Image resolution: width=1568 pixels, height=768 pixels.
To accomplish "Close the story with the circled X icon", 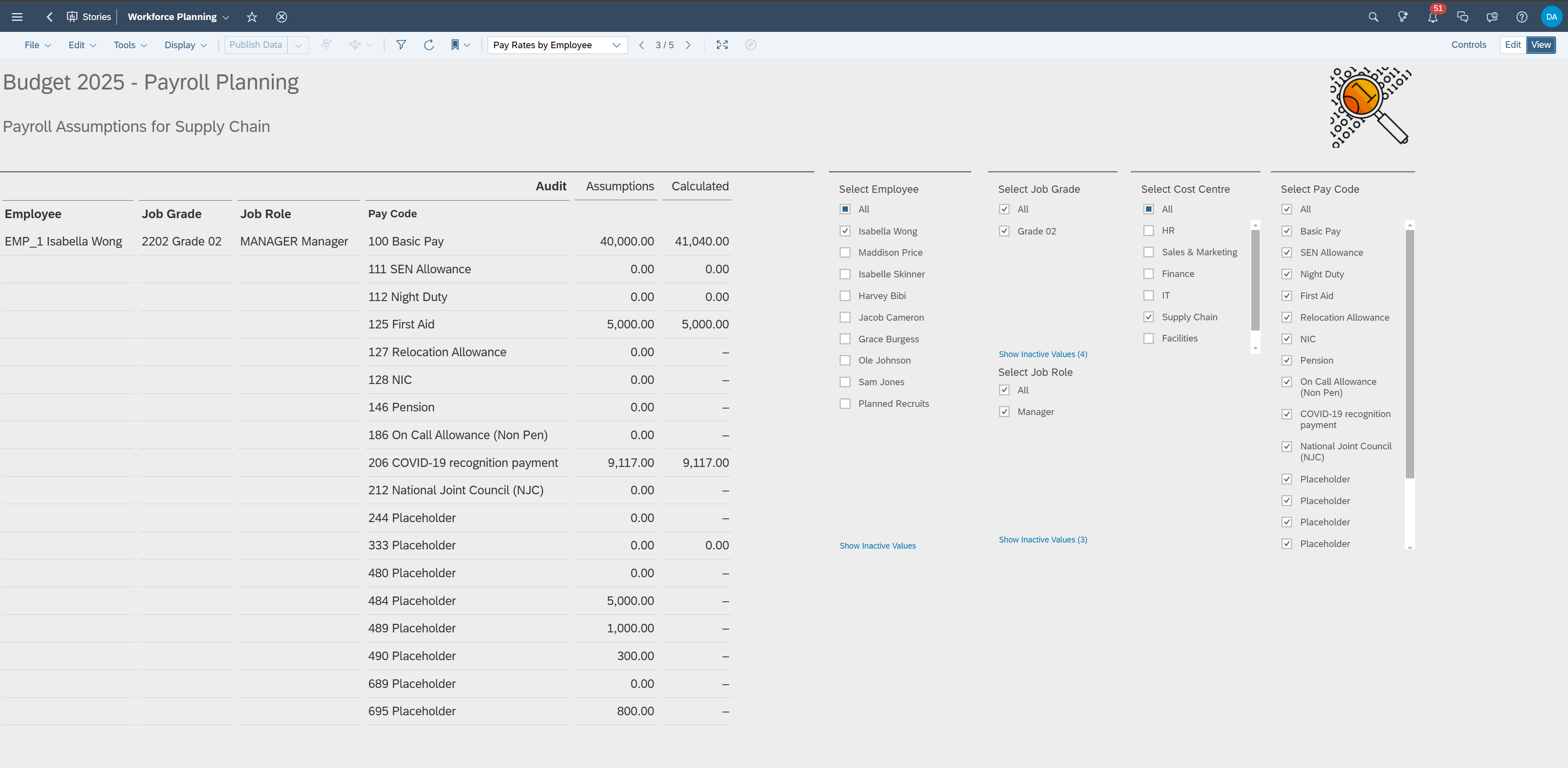I will pyautogui.click(x=281, y=17).
